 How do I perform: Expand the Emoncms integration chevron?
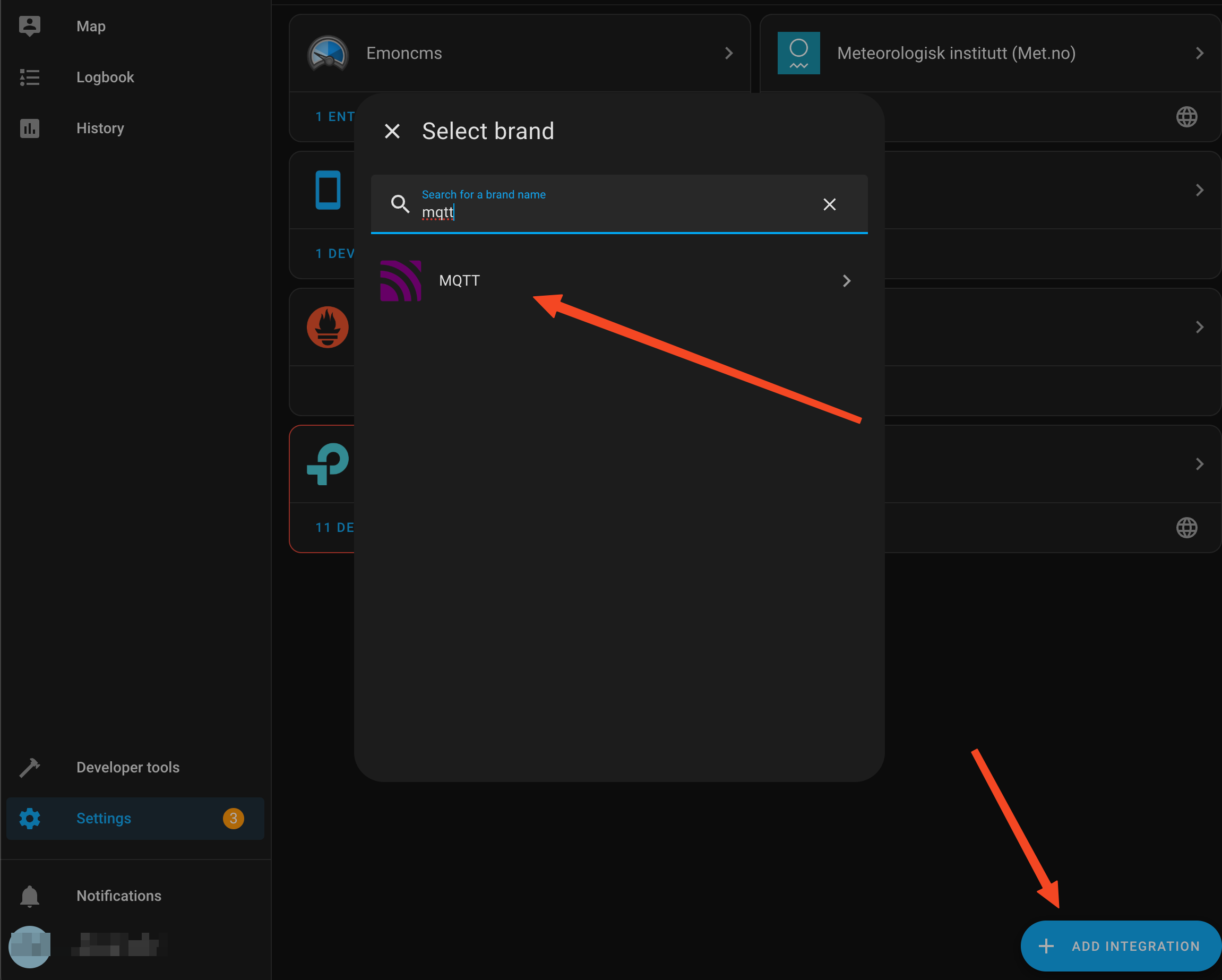(729, 53)
